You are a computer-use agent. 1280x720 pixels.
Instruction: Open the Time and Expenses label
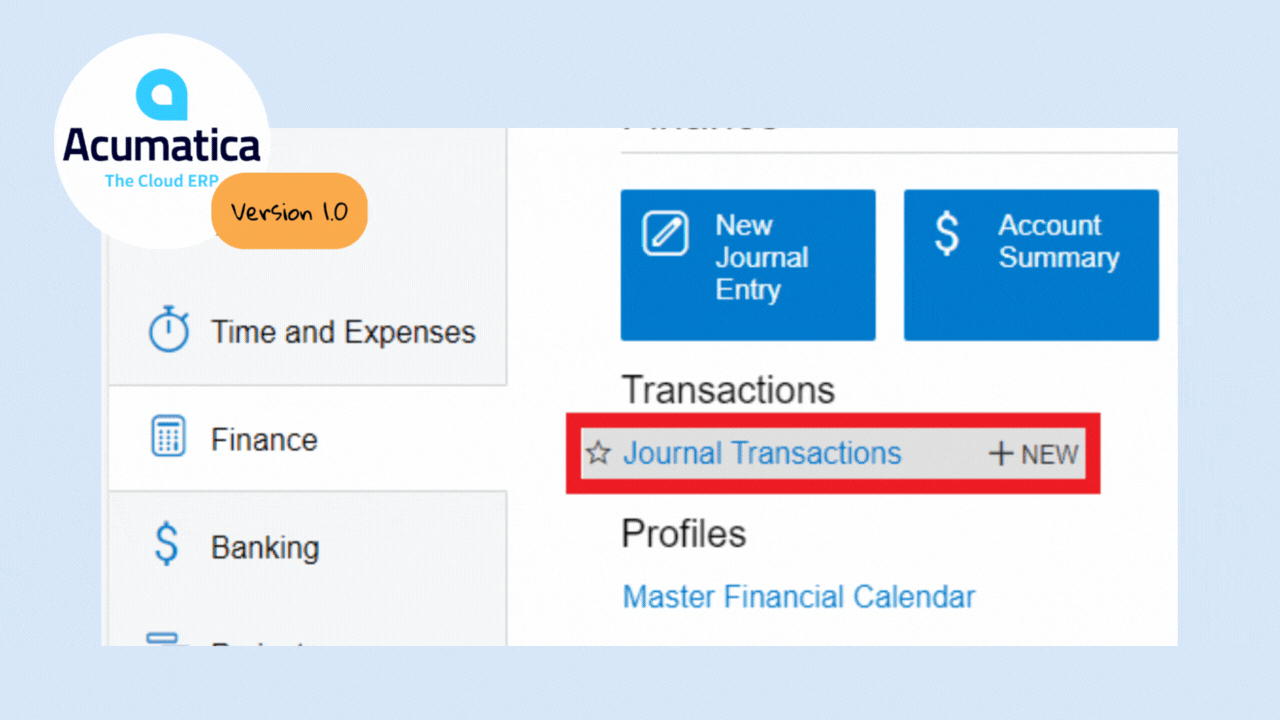point(343,332)
